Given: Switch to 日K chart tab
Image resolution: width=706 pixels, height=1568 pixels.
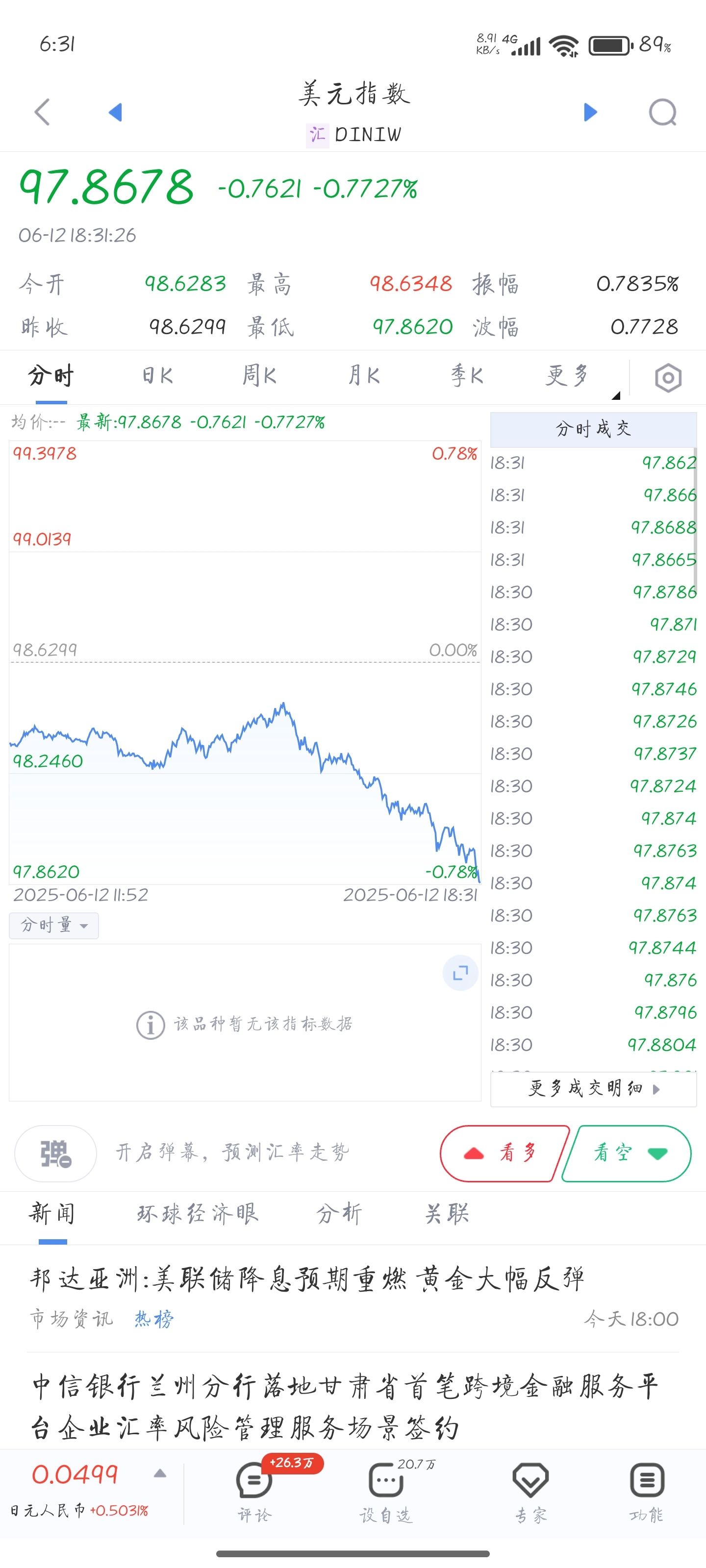Looking at the screenshot, I should tap(158, 375).
